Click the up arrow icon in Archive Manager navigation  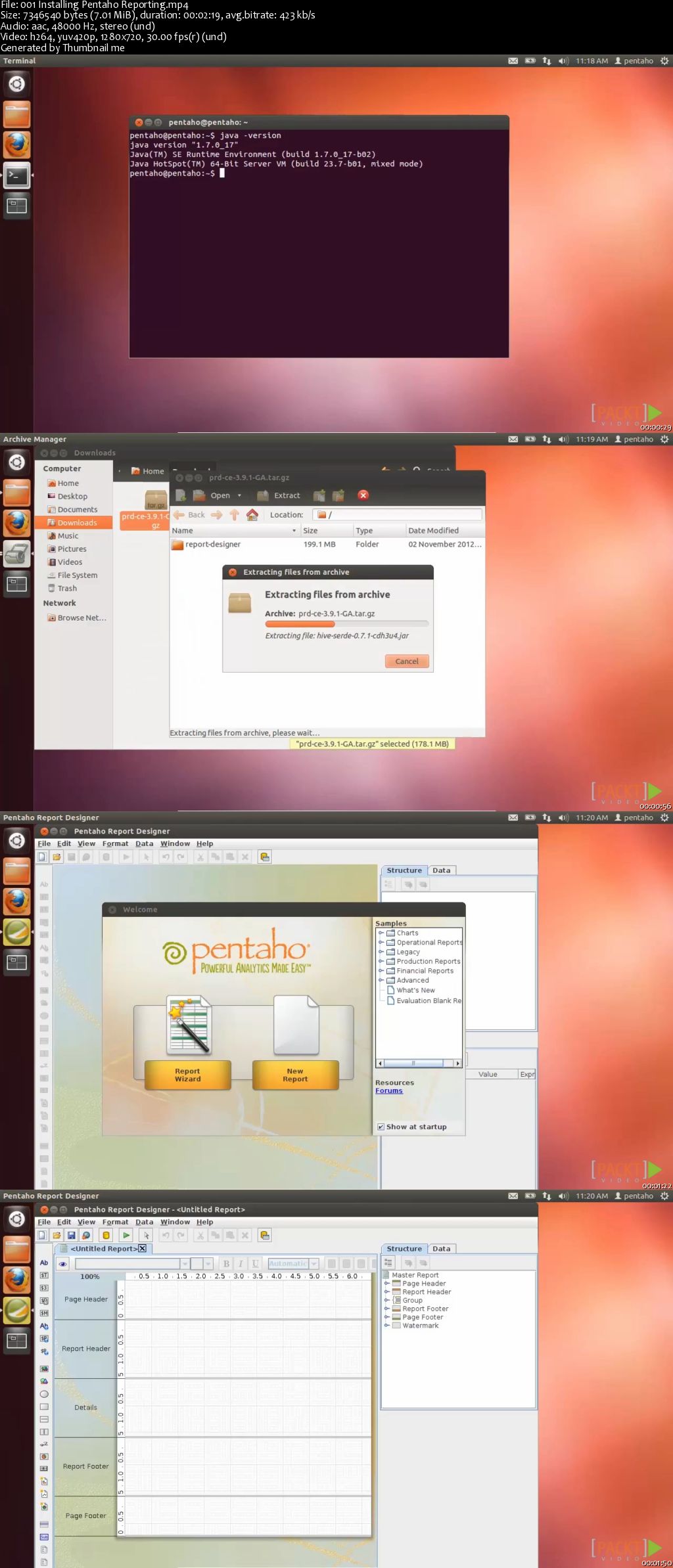point(235,515)
